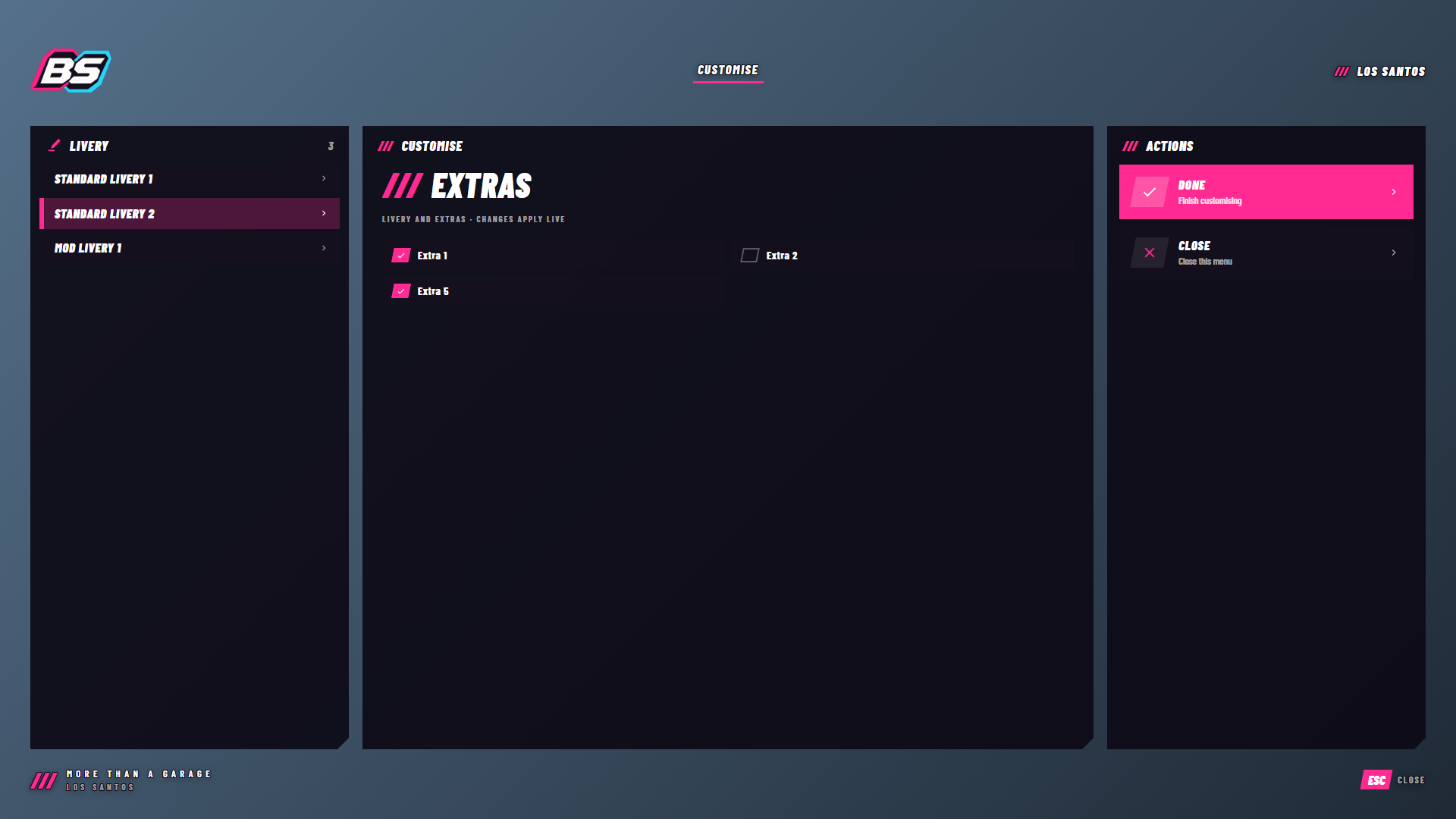Switch to the Customise tab
The width and height of the screenshot is (1456, 819).
(728, 71)
